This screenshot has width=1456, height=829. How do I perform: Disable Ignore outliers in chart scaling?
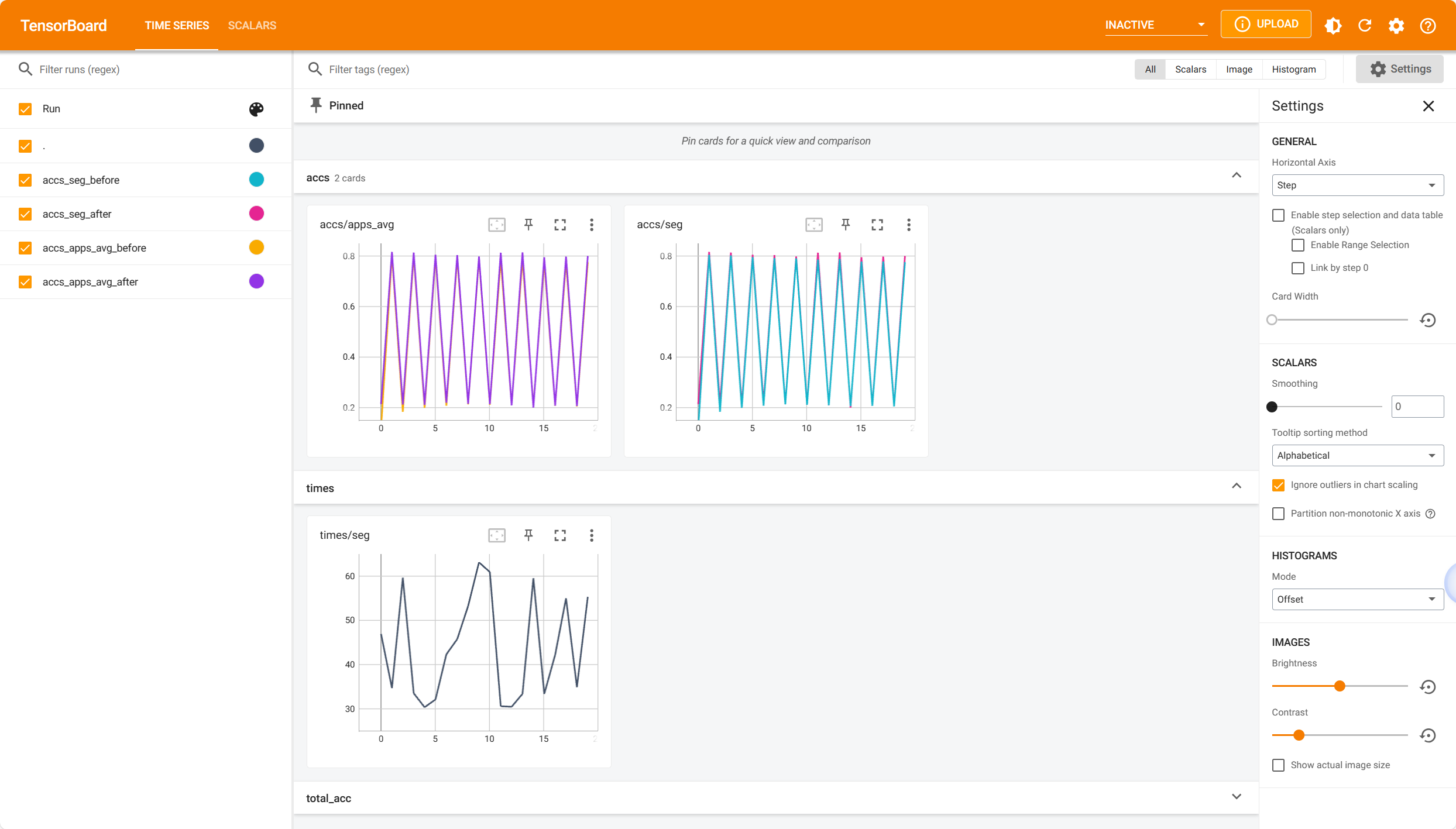(x=1279, y=485)
